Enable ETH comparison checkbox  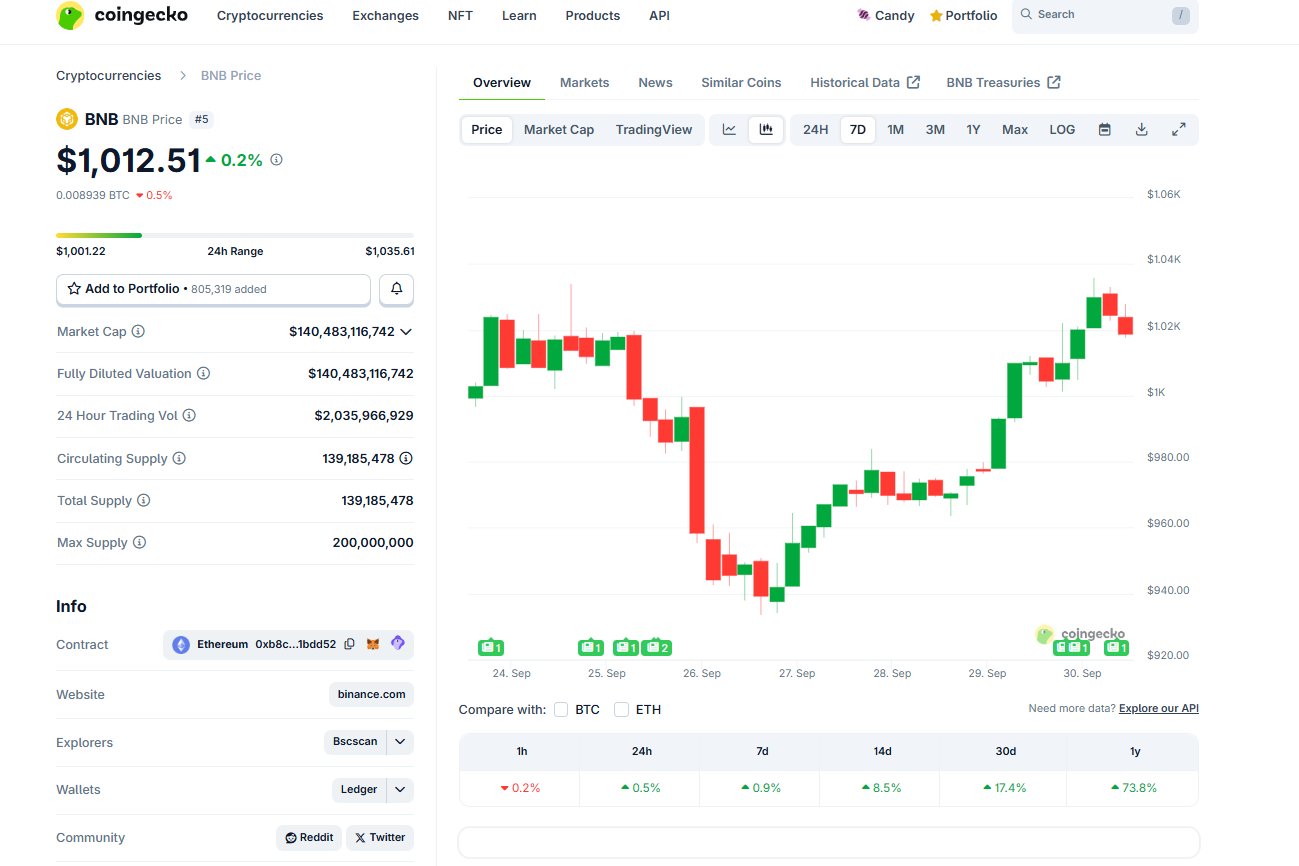pos(621,710)
